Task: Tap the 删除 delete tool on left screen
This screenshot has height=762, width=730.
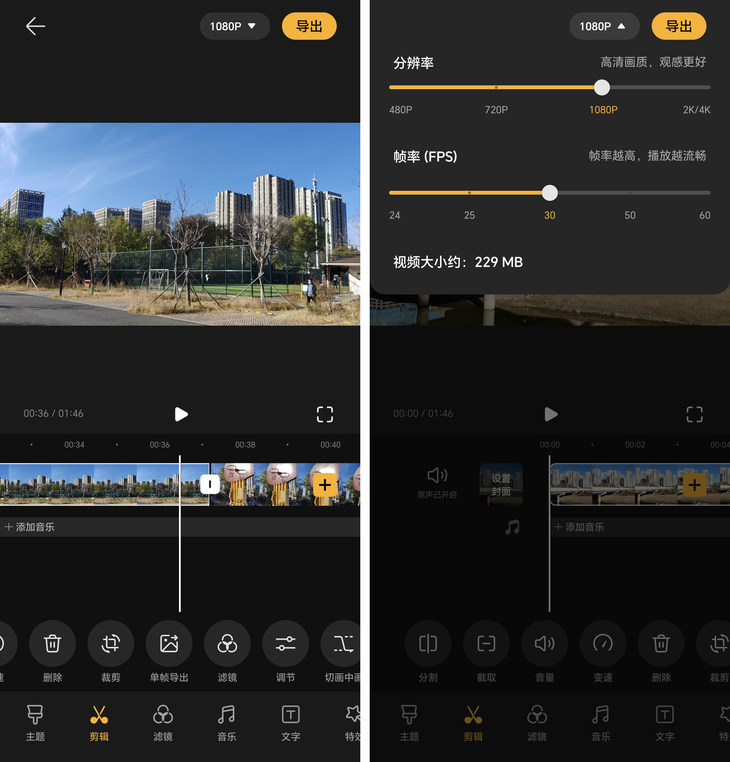Action: (x=52, y=652)
